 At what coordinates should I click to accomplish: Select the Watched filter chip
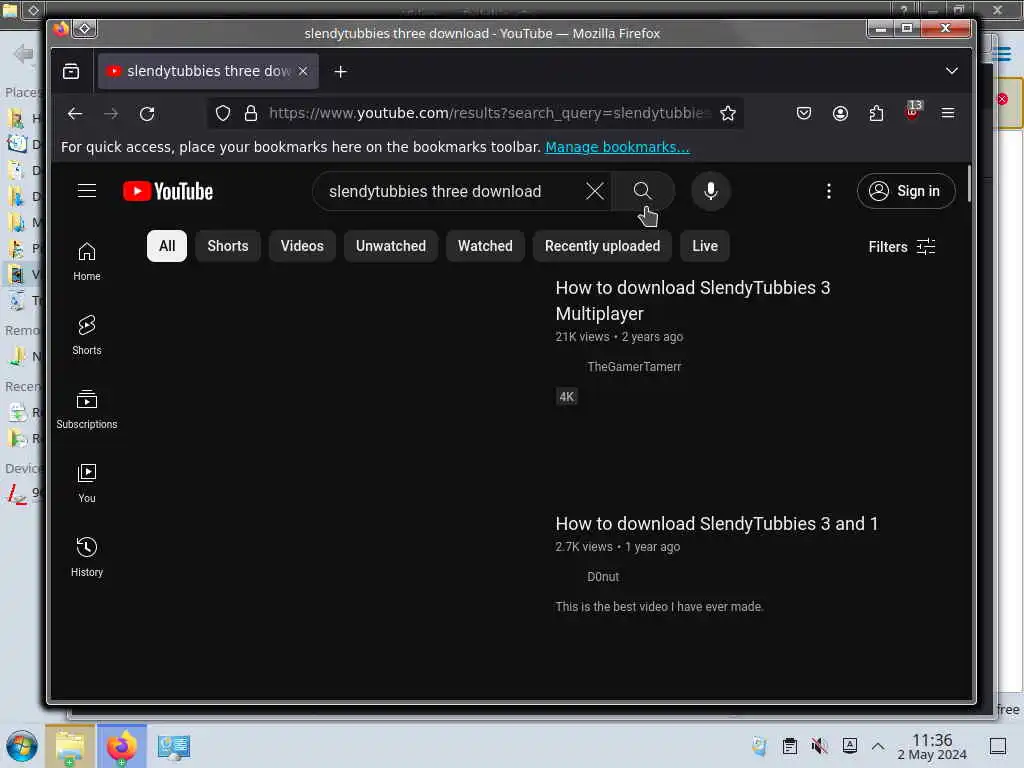point(485,246)
